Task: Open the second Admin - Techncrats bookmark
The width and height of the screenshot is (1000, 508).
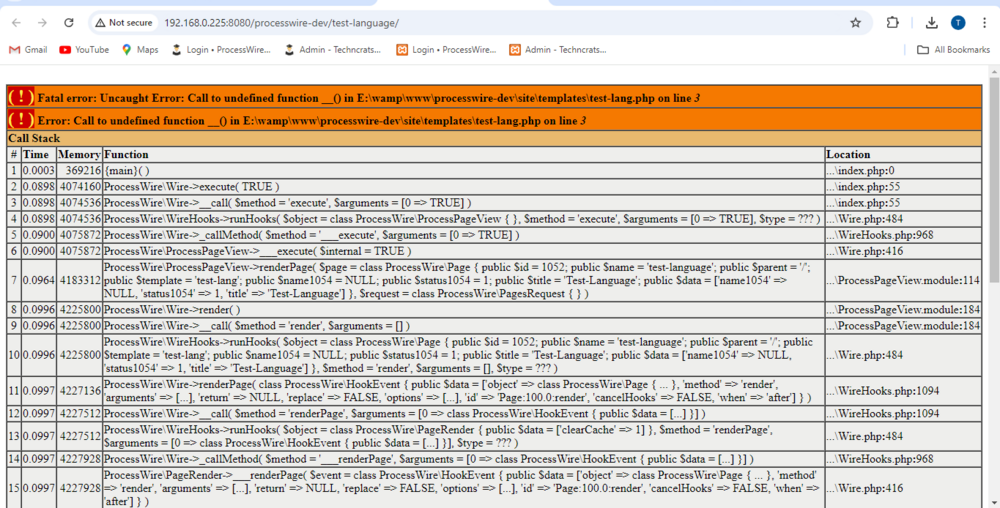Action: tap(559, 49)
